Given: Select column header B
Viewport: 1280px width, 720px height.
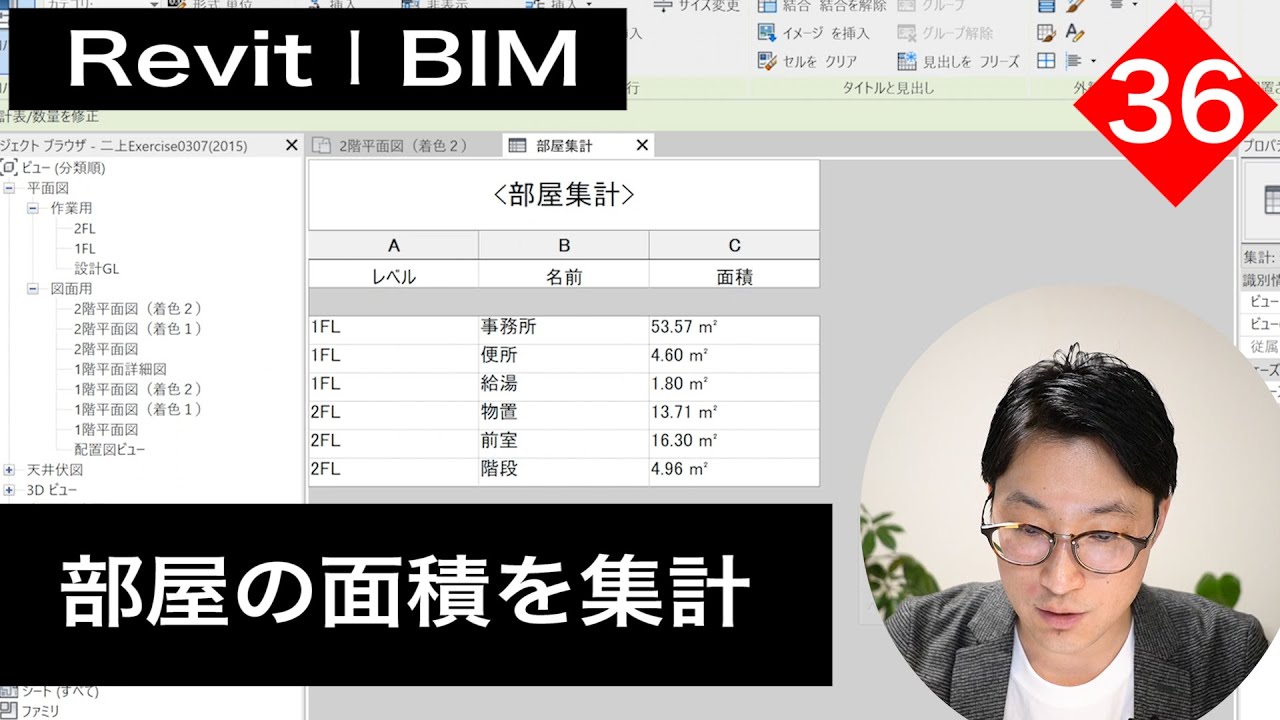Looking at the screenshot, I should pos(564,245).
